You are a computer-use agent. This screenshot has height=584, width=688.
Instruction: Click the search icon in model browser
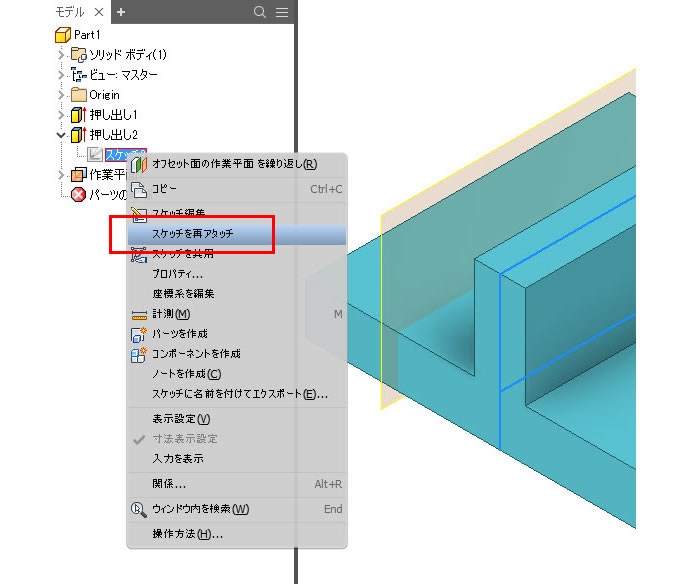click(x=260, y=12)
